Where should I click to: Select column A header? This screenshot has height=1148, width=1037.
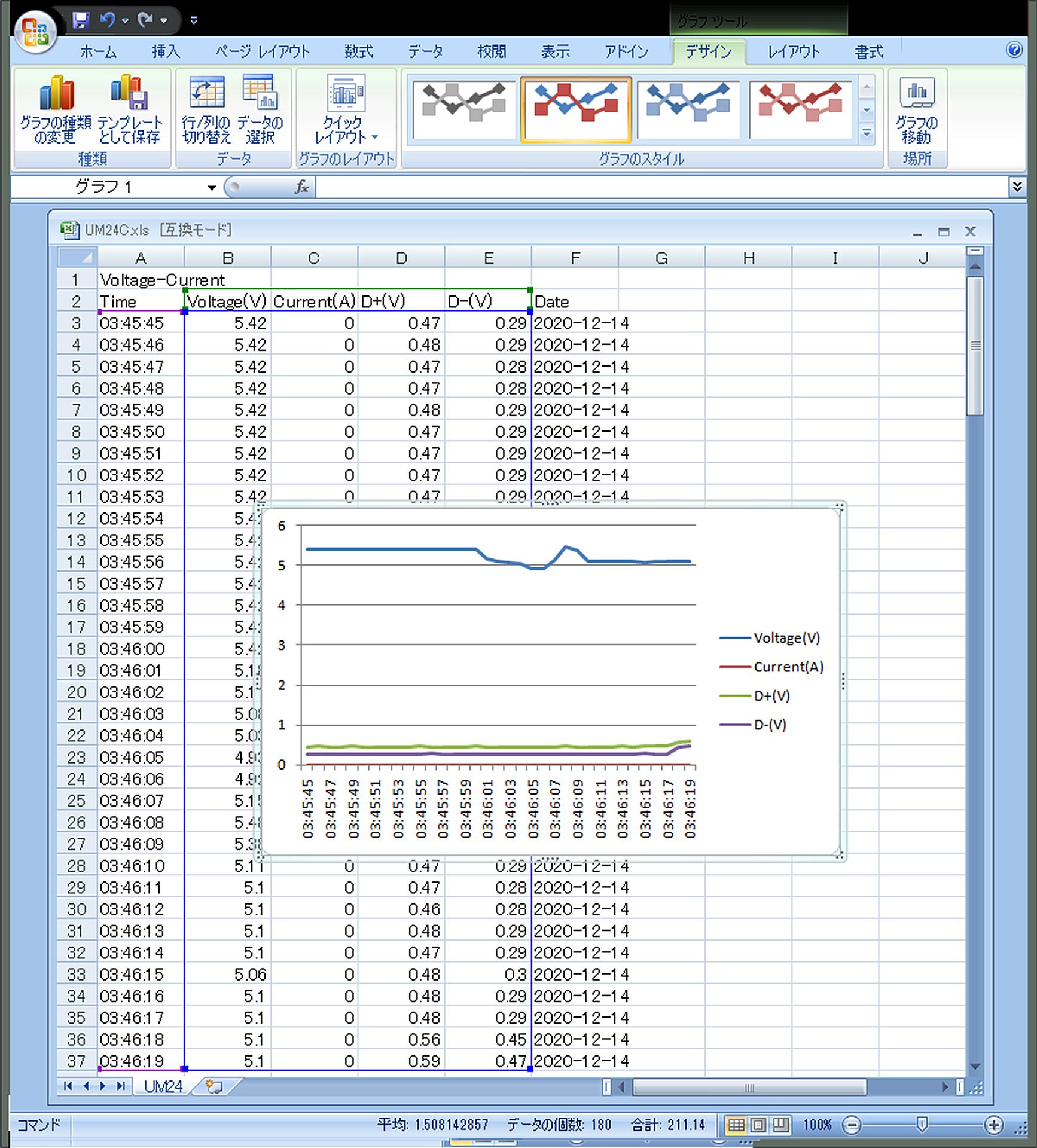coord(141,258)
